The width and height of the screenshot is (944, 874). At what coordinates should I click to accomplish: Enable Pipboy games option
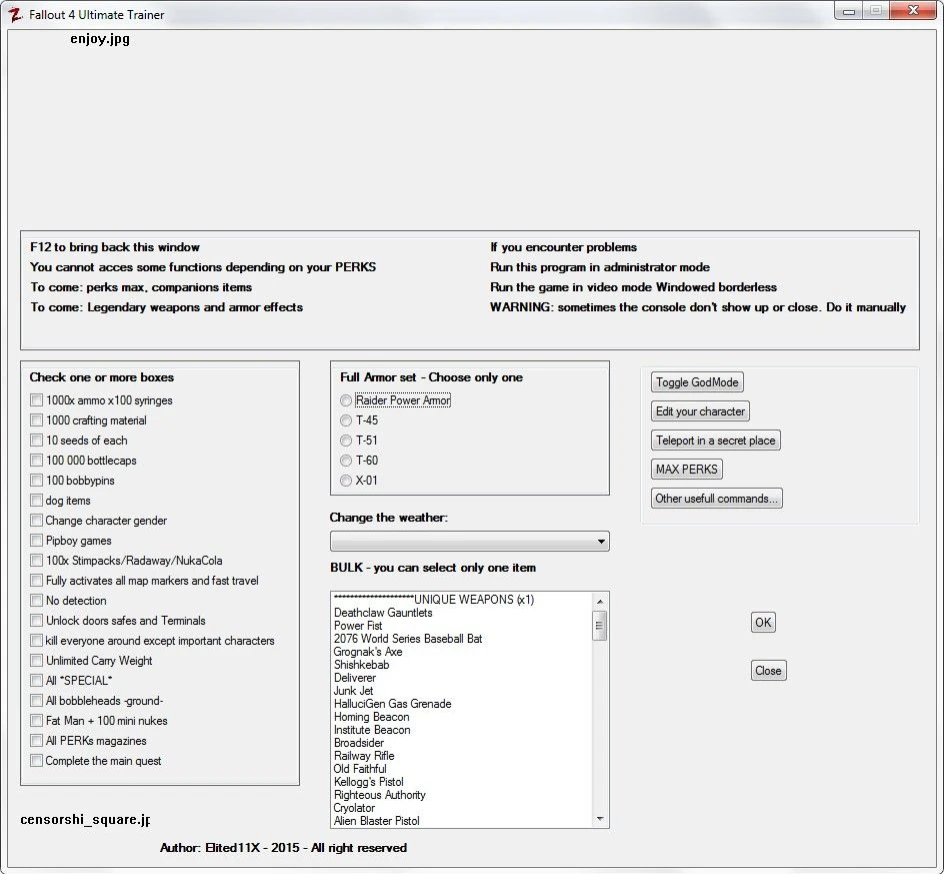tap(37, 541)
